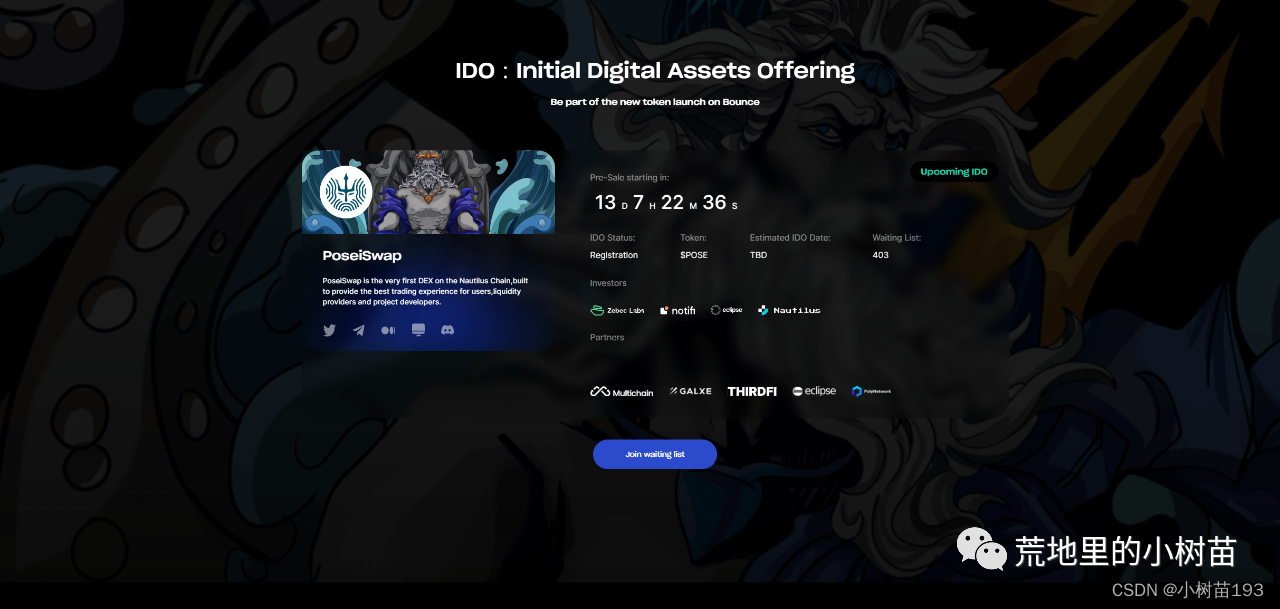Click the pre-sale countdown timer
Screen dimensions: 1280x609
[666, 202]
